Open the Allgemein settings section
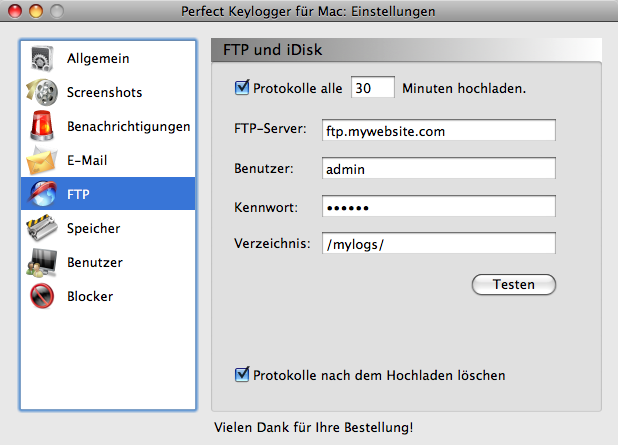Screen dimensions: 618x445 tap(98, 58)
